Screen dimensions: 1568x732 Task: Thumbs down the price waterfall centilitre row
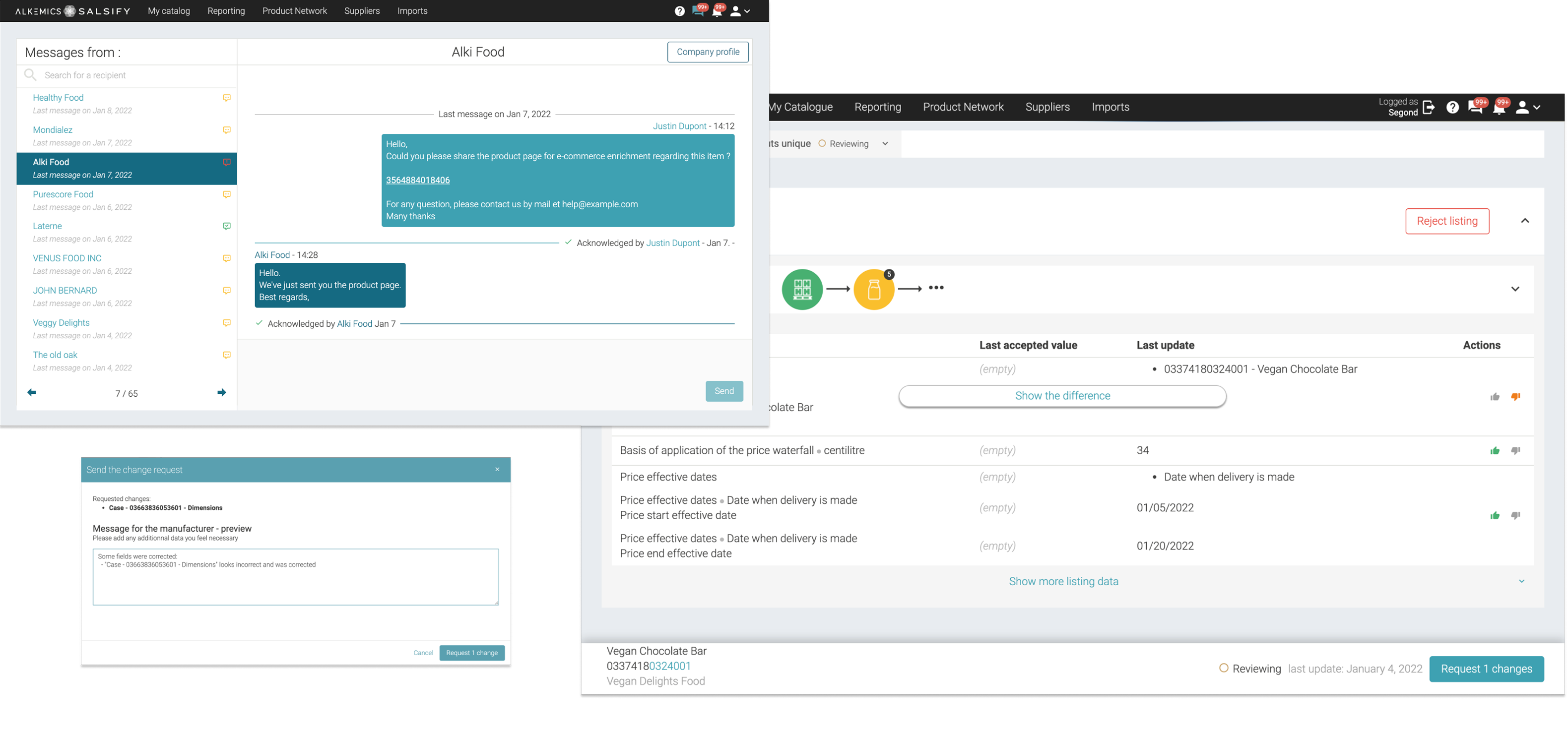(x=1515, y=451)
